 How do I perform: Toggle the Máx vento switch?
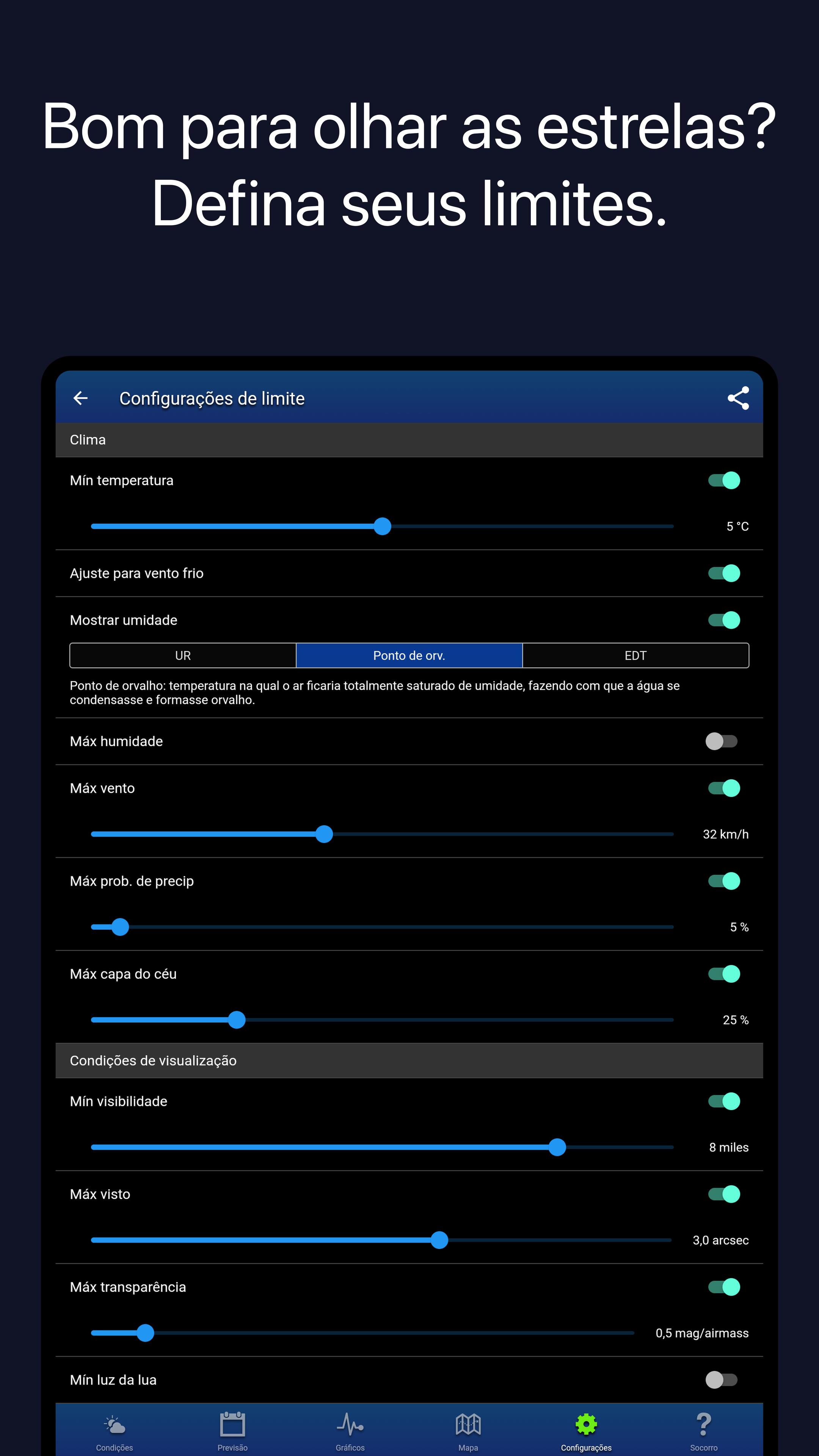(724, 788)
